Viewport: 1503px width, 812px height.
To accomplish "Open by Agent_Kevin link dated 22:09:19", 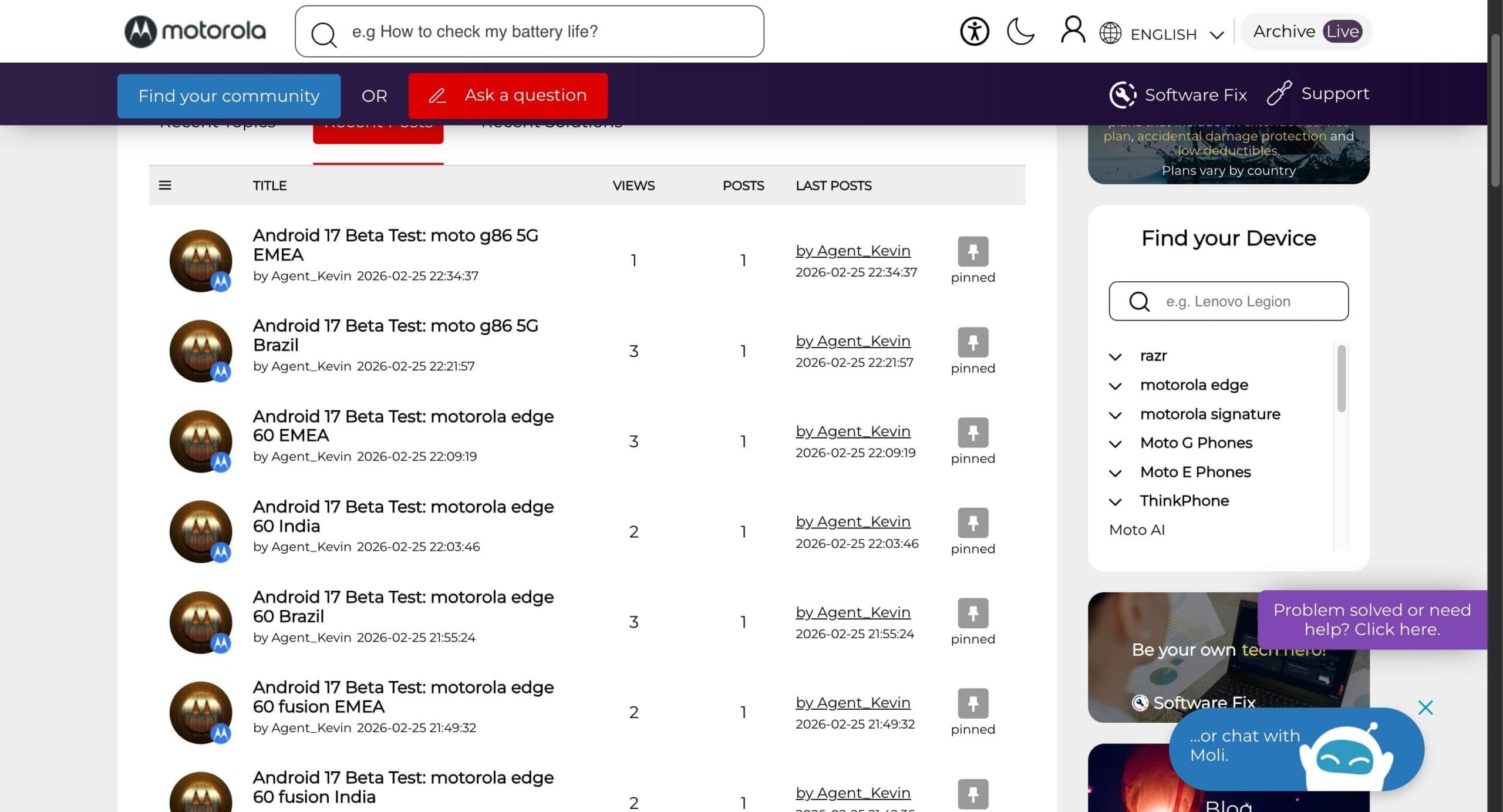I will [x=853, y=432].
